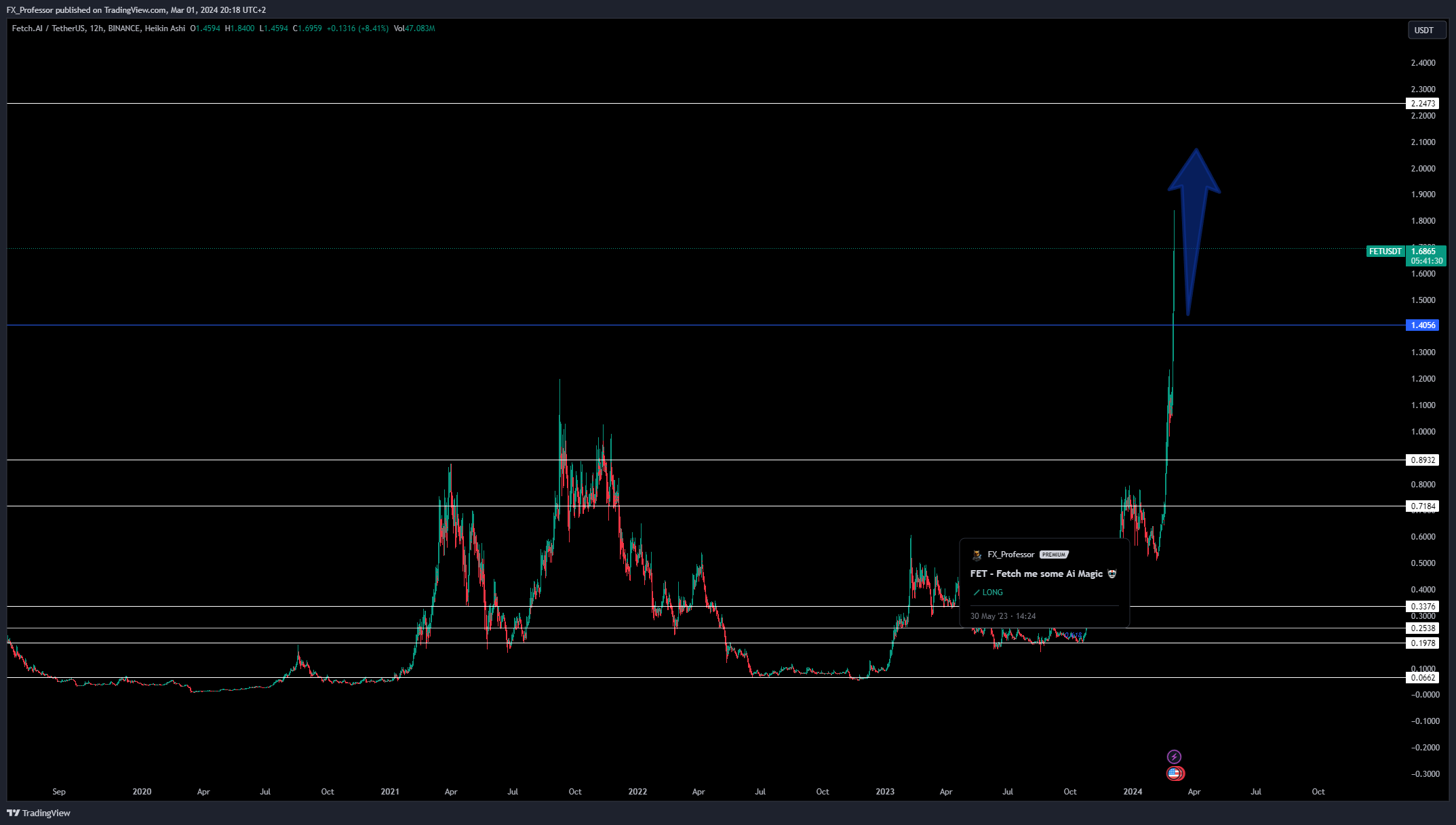
Task: Click the 'Heikin Ashi' chart type text
Action: [165, 28]
